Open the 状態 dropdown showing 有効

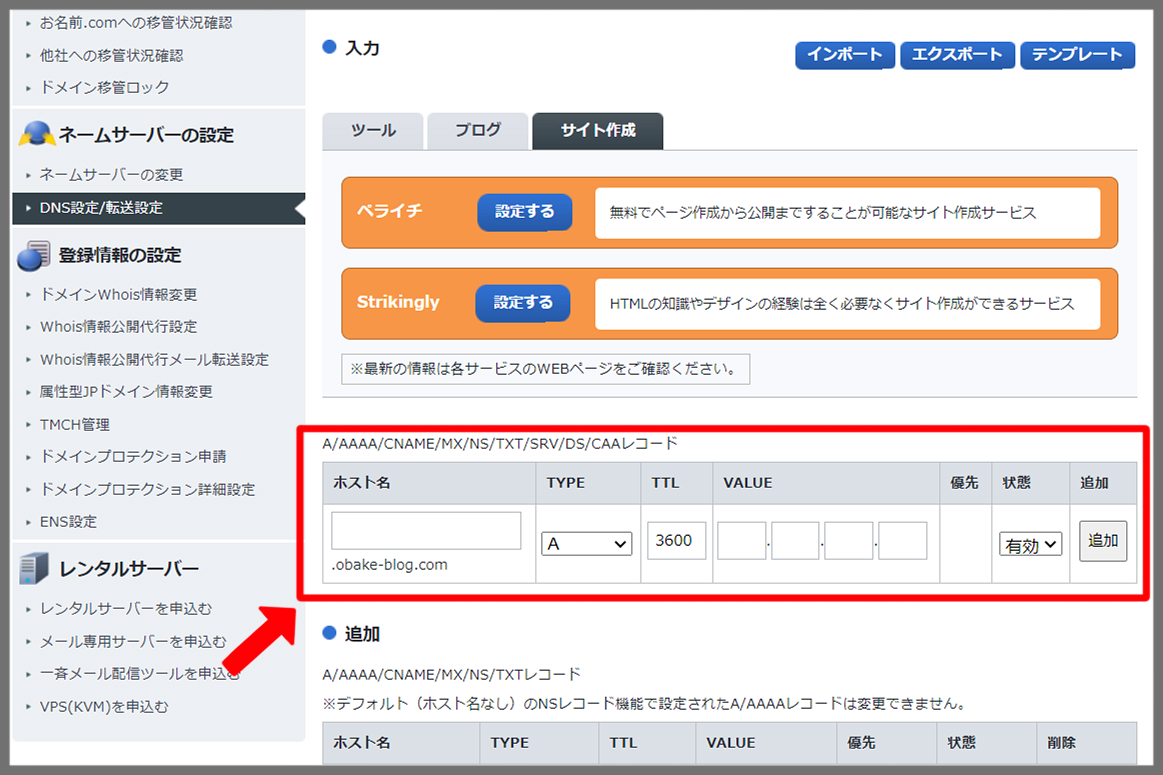point(1030,545)
